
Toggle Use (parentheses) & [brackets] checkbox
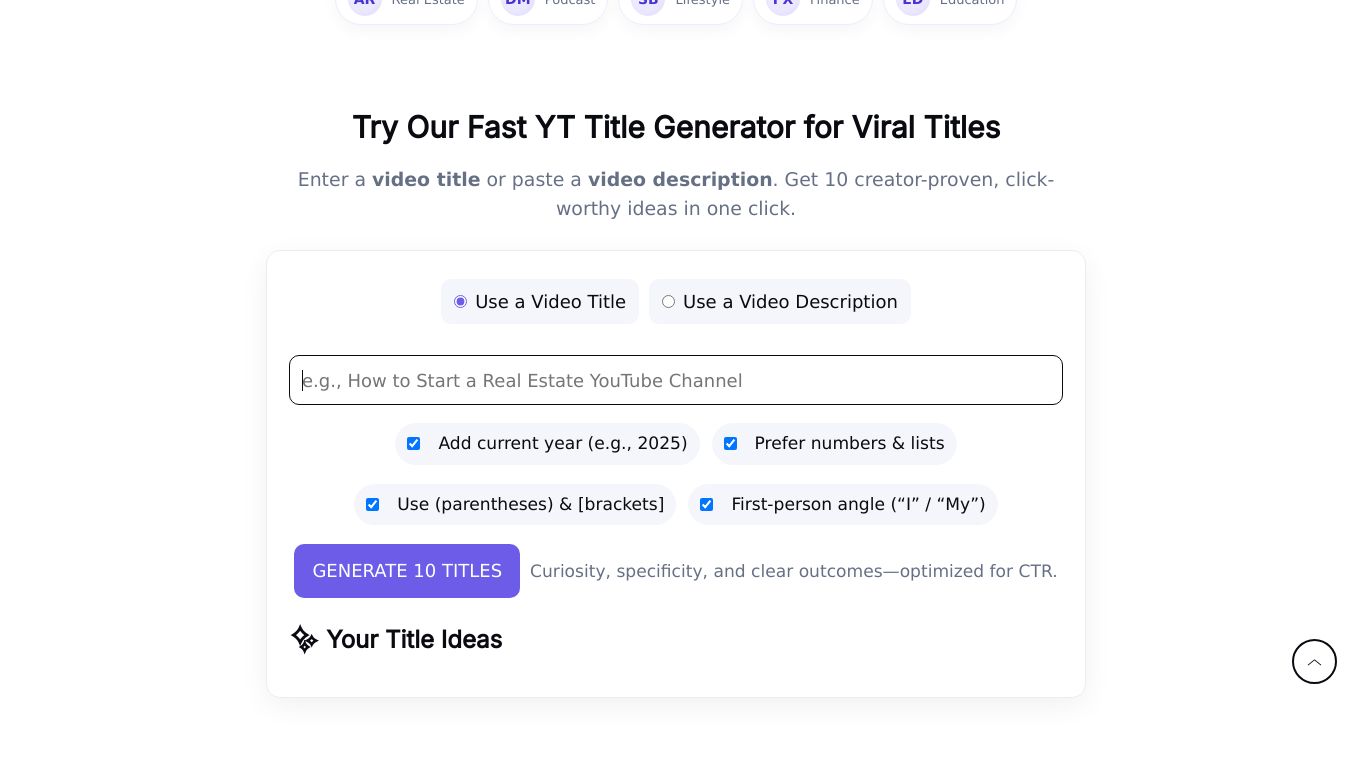[372, 505]
